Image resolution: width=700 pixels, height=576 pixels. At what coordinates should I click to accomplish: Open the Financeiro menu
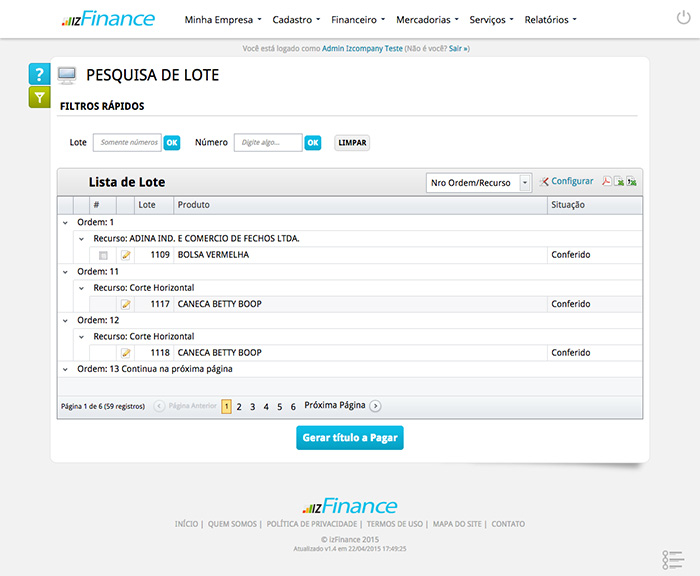(358, 19)
